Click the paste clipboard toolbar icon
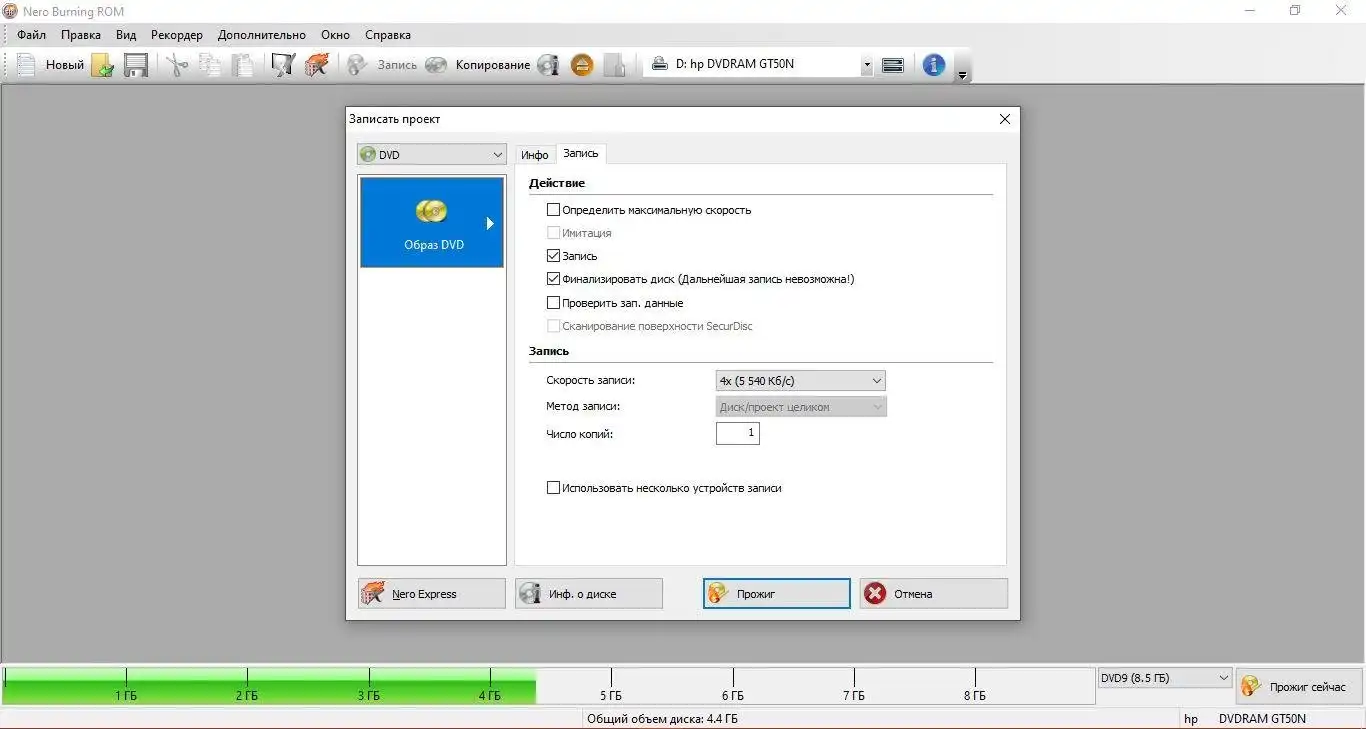The width and height of the screenshot is (1366, 729). point(242,65)
